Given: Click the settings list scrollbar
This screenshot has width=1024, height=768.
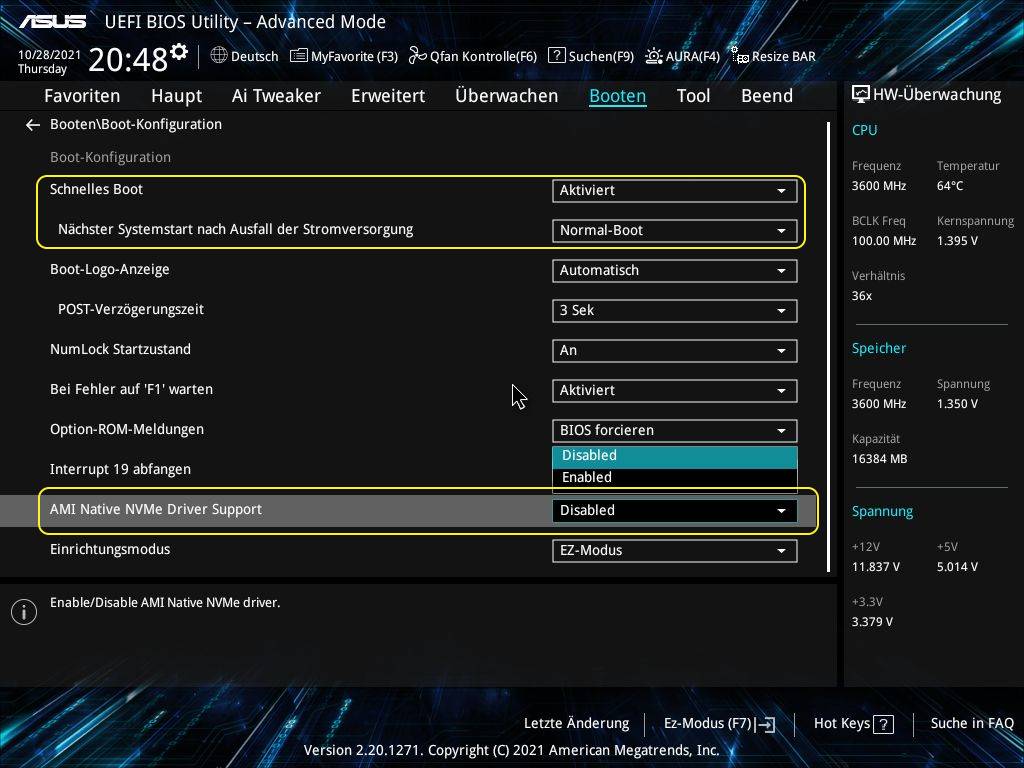Looking at the screenshot, I should 829,346.
